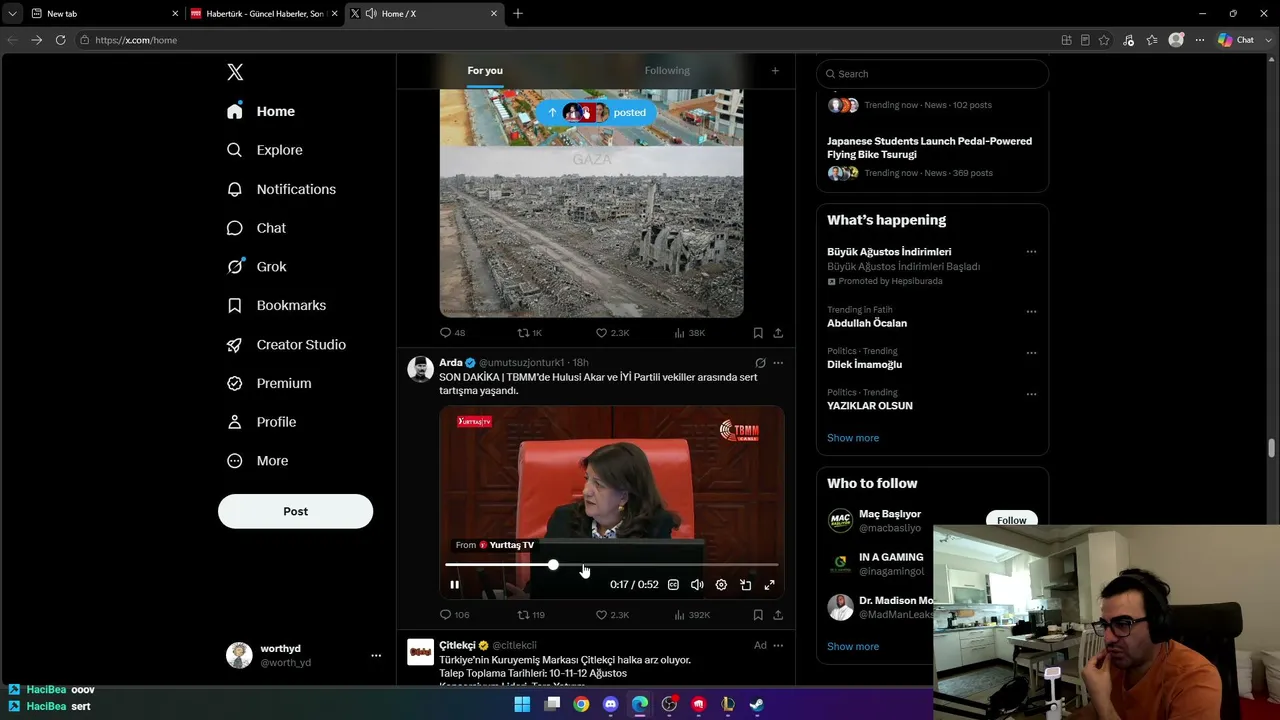Open picture-in-picture for the video
Viewport: 1280px width, 720px height.
pos(746,585)
